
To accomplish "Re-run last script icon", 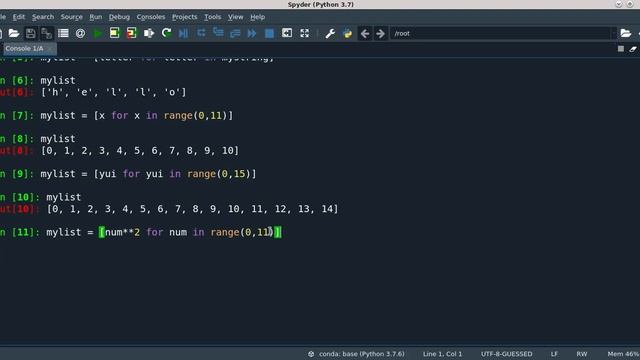I will 166,33.
